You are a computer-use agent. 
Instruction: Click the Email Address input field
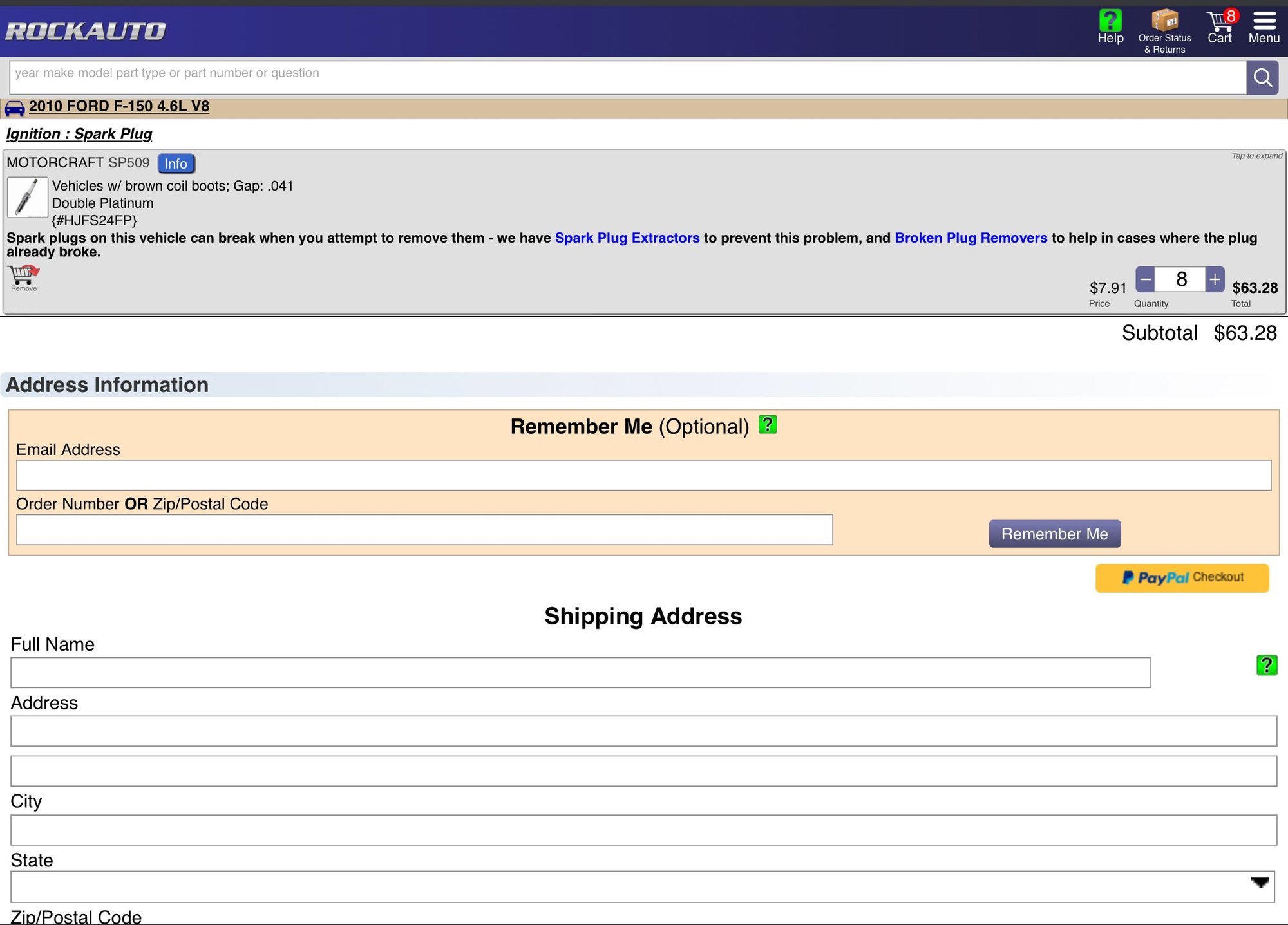(x=643, y=475)
